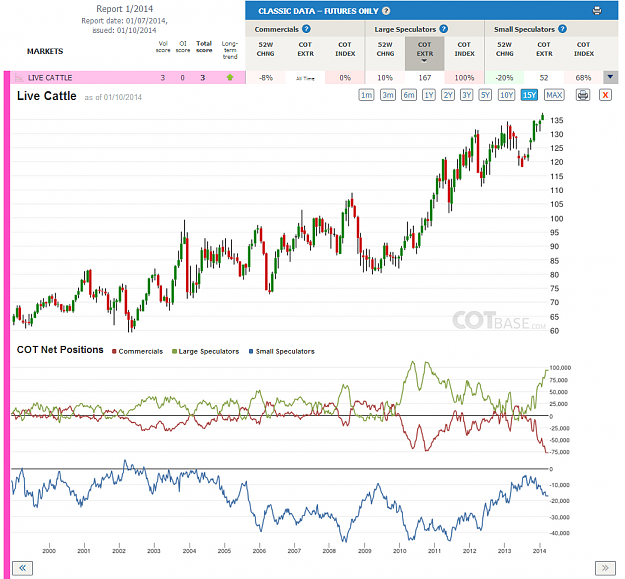Open help icon next to Small Speculators

point(562,29)
